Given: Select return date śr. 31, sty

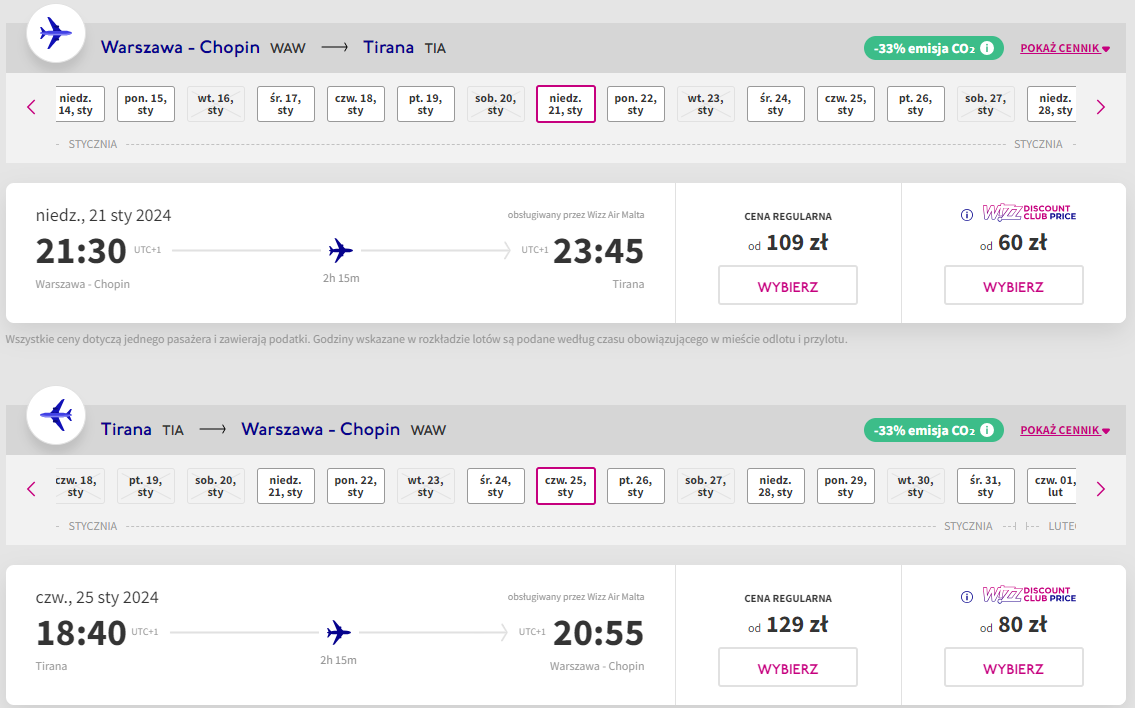Looking at the screenshot, I should click(985, 486).
